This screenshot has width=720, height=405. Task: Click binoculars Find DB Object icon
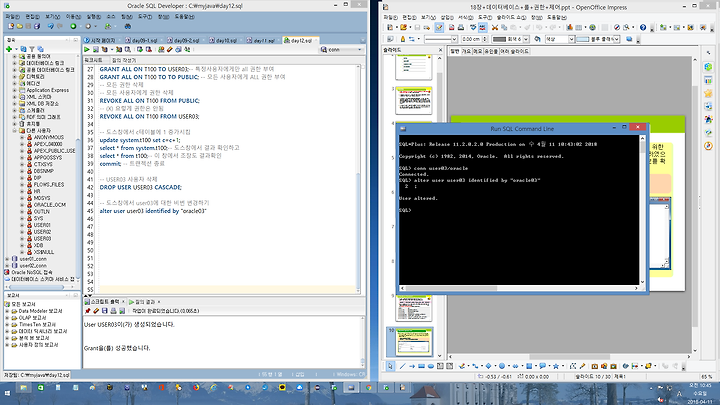(128, 27)
